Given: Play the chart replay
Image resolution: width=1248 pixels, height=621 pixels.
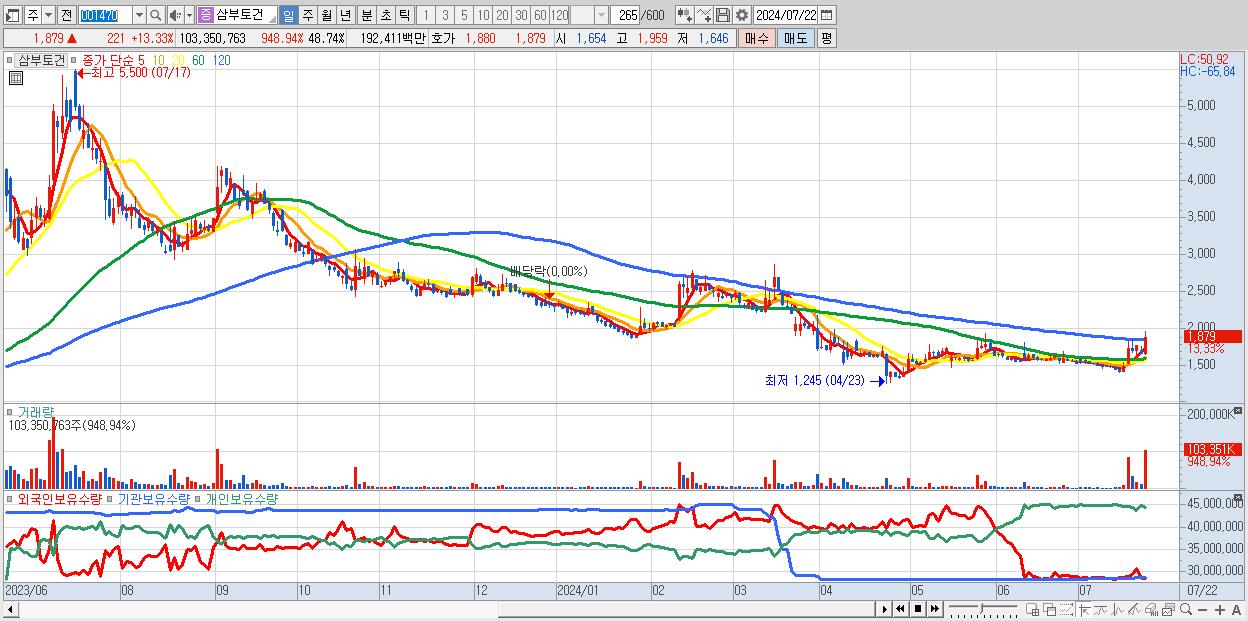Looking at the screenshot, I should coord(885,609).
